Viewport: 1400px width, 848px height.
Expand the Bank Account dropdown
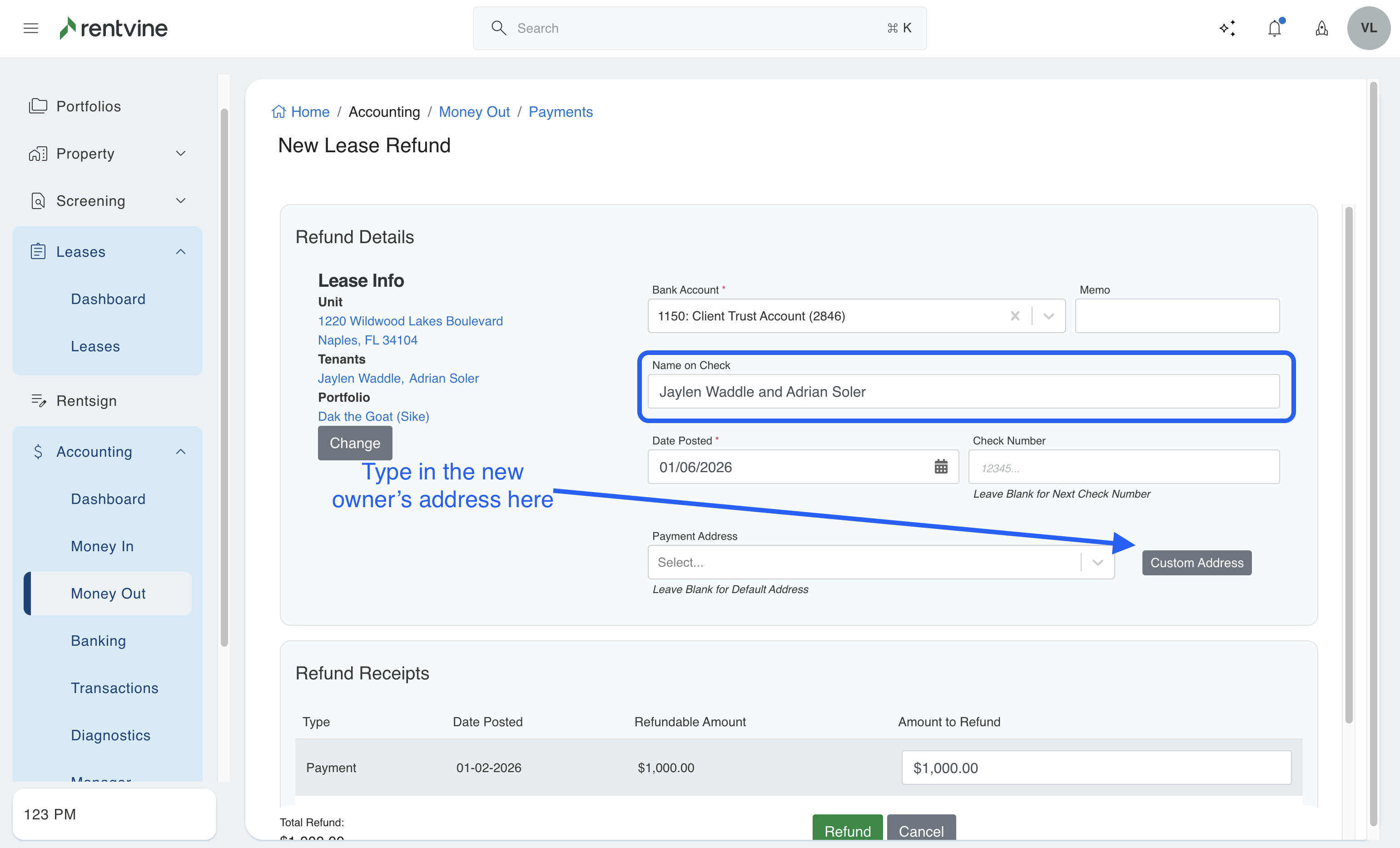point(1049,316)
